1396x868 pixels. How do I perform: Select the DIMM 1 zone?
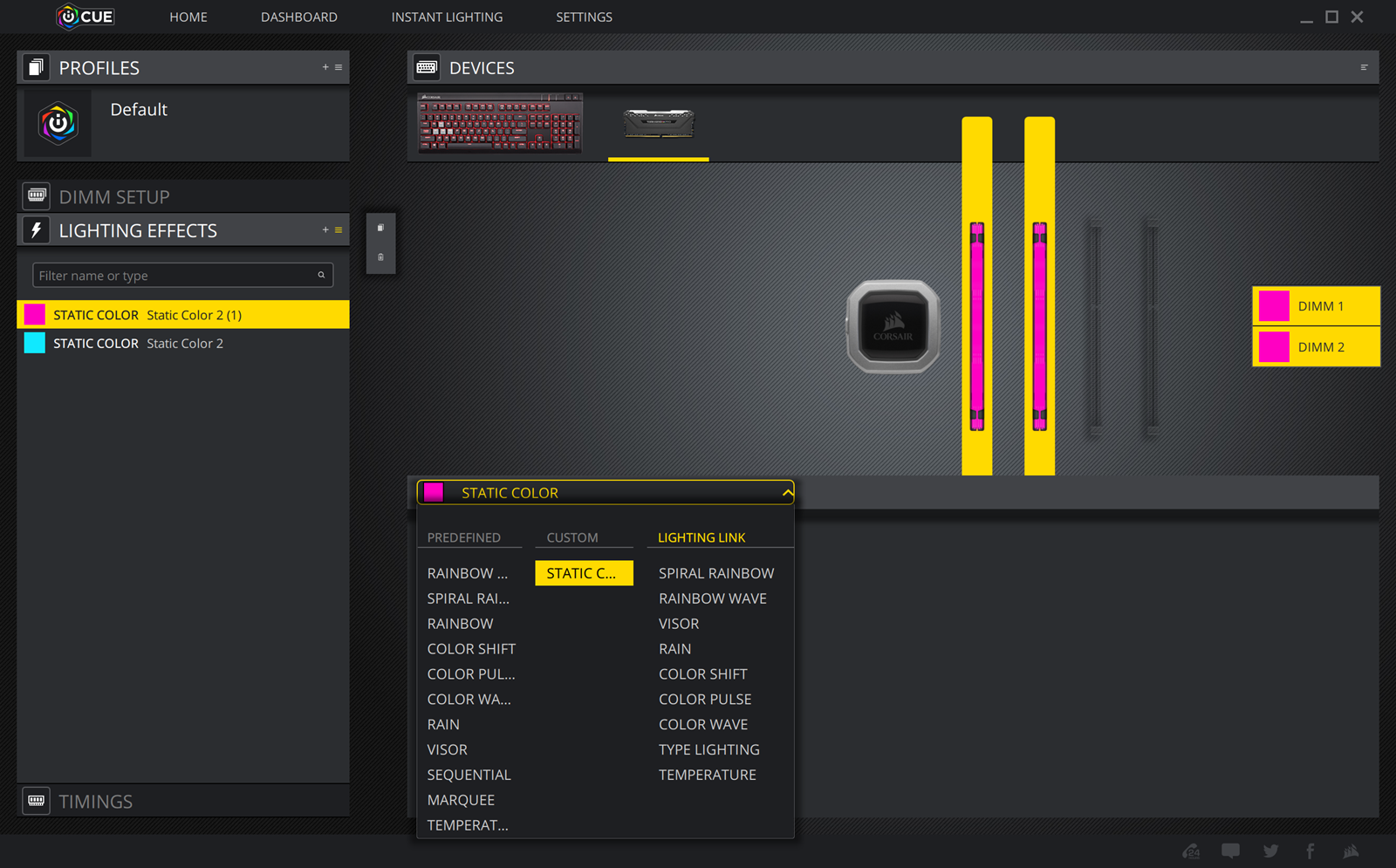click(1316, 306)
